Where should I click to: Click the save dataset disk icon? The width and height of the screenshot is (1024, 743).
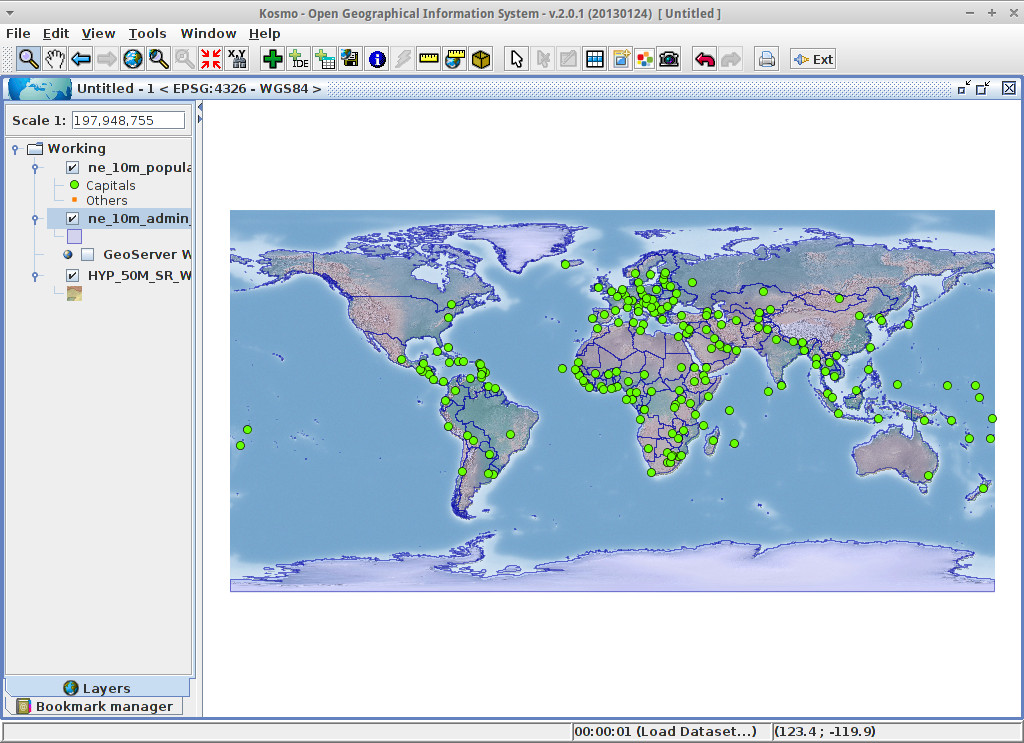coord(351,59)
